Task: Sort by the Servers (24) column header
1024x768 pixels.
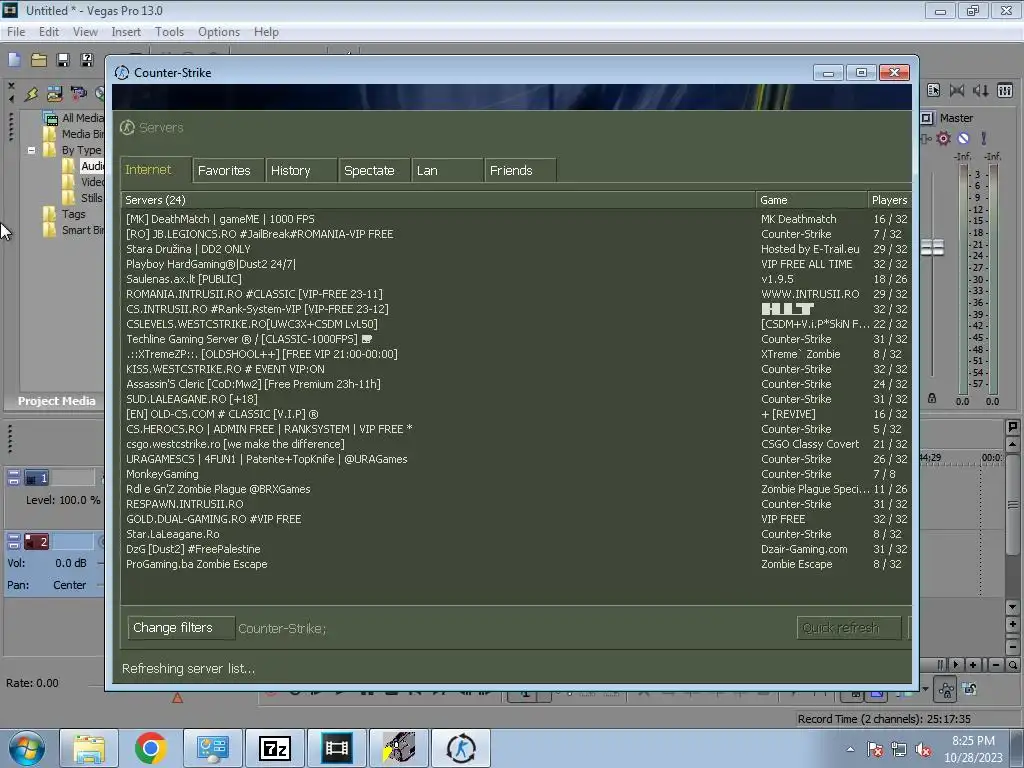Action: 438,200
